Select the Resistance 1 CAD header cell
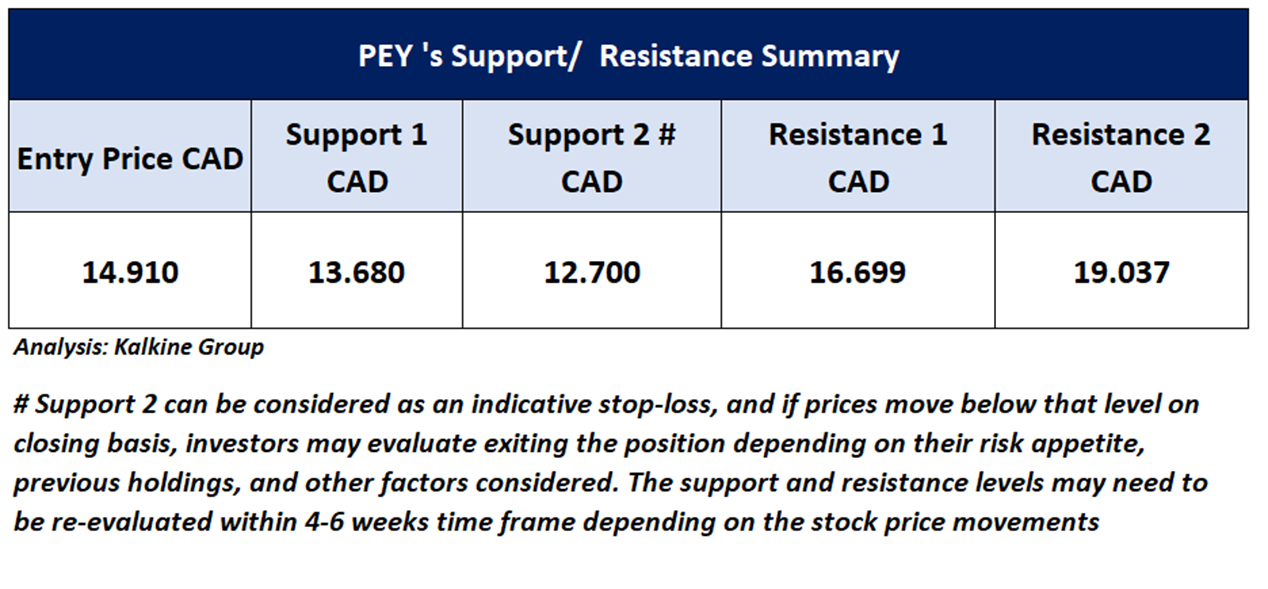Screen dimensions: 1268x589 pyautogui.click(x=858, y=156)
